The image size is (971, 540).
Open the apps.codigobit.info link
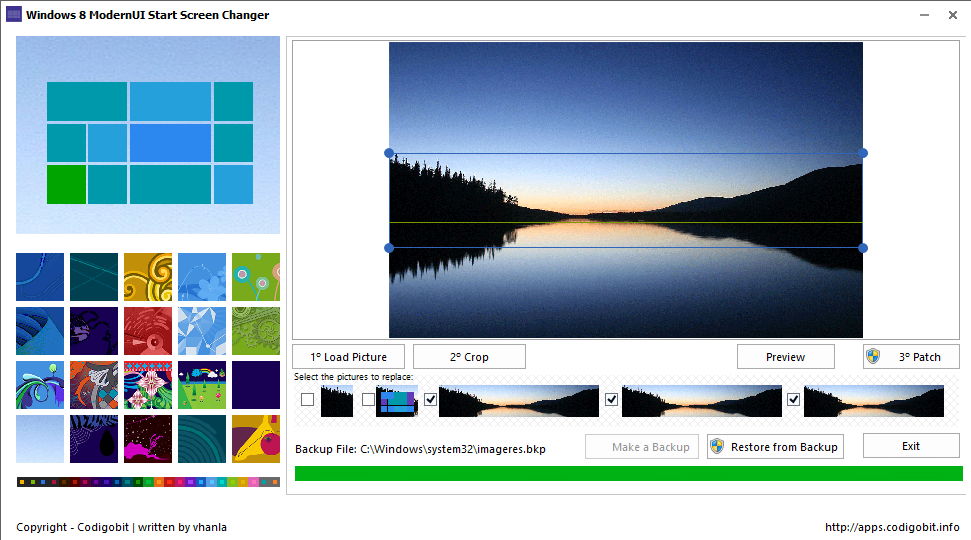(x=892, y=527)
